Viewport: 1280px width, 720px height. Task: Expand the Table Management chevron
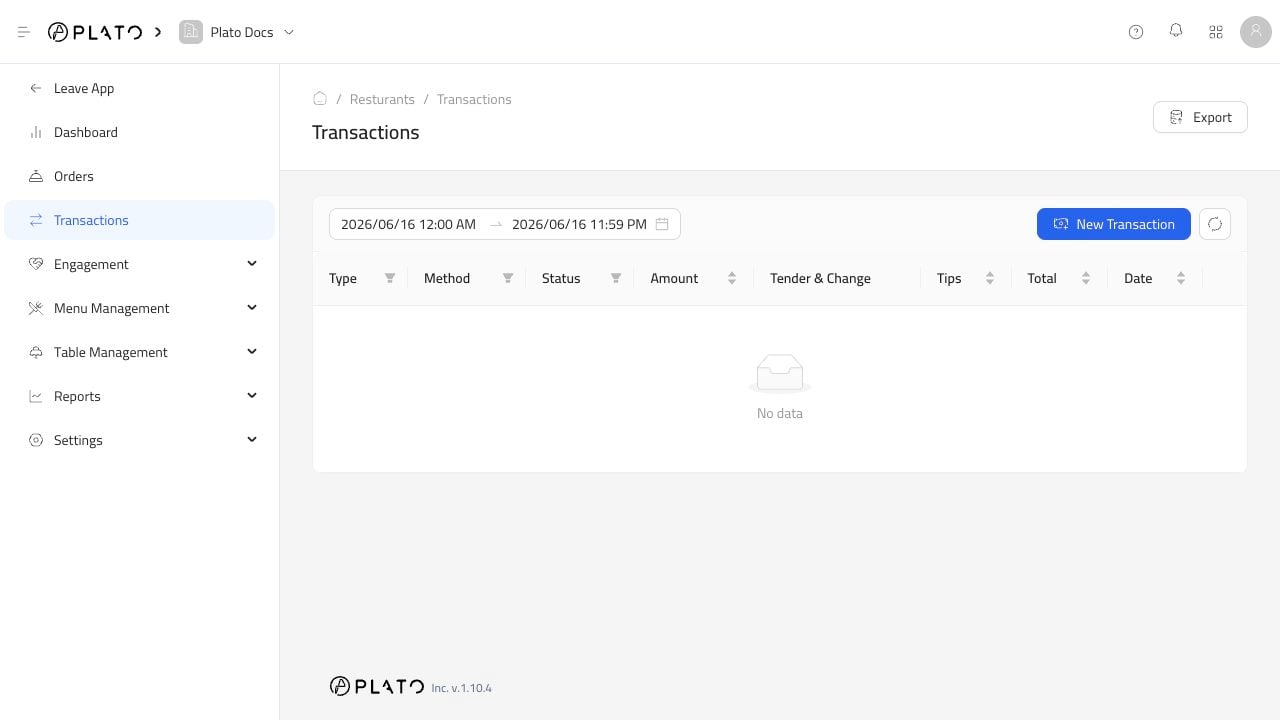pyautogui.click(x=252, y=352)
